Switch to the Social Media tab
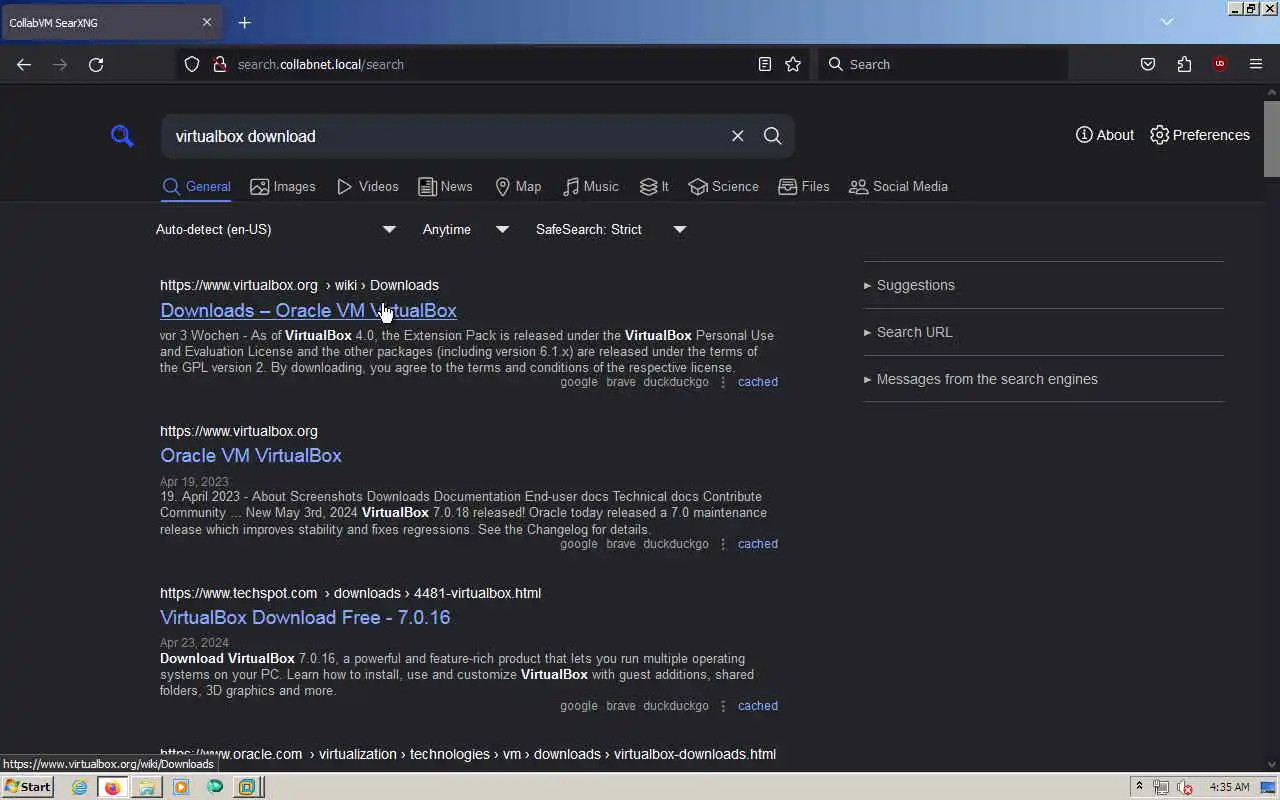The height and width of the screenshot is (800, 1280). 898,187
